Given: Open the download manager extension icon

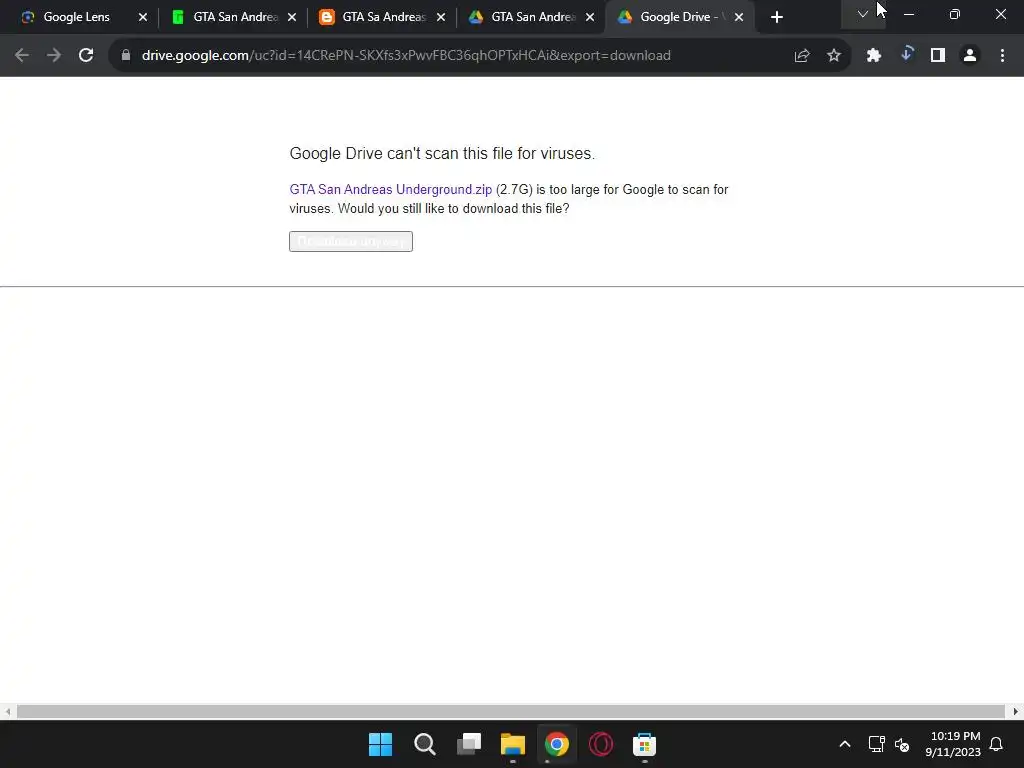Looking at the screenshot, I should point(906,55).
